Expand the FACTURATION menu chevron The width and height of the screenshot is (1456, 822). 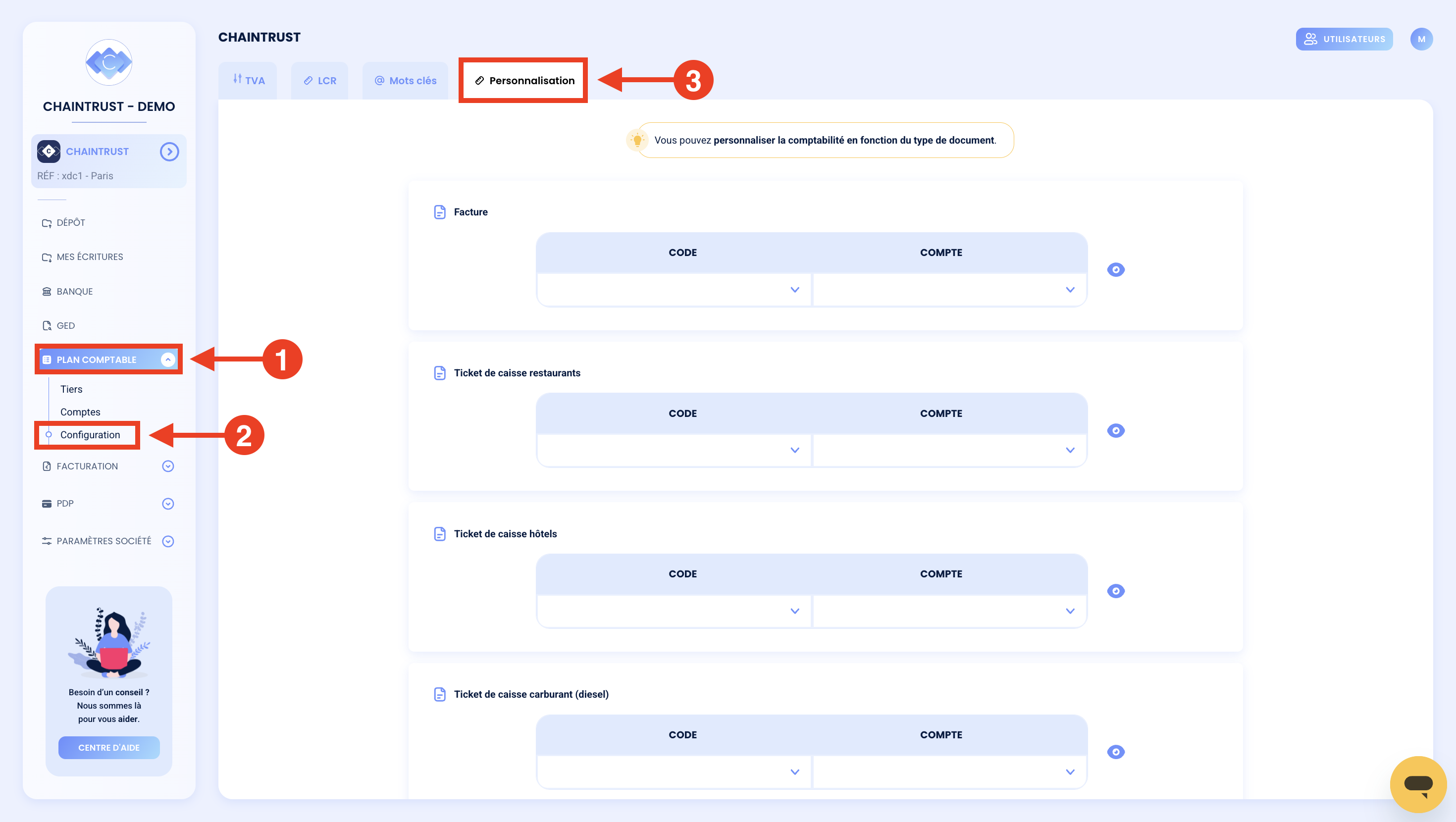pyautogui.click(x=168, y=466)
